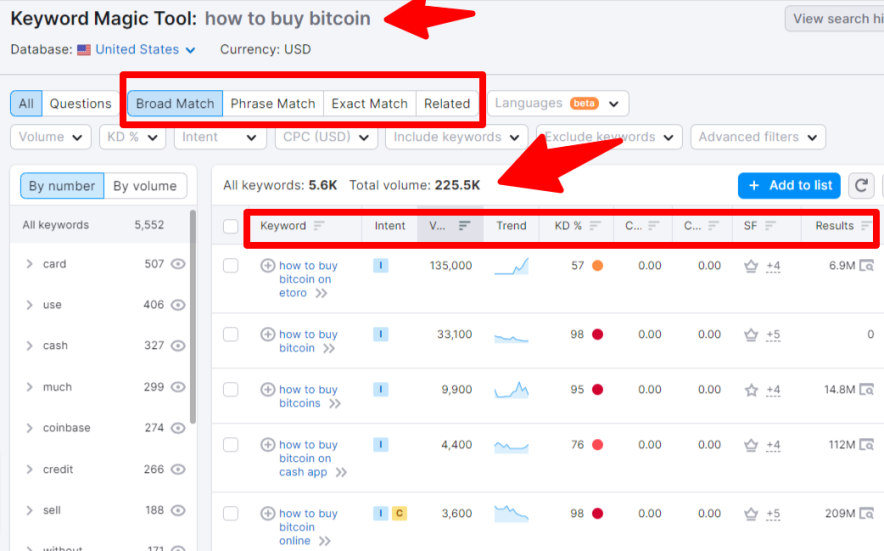Open the CPC (USD) filter dropdown
Viewport: 884px width, 551px height.
(x=326, y=137)
